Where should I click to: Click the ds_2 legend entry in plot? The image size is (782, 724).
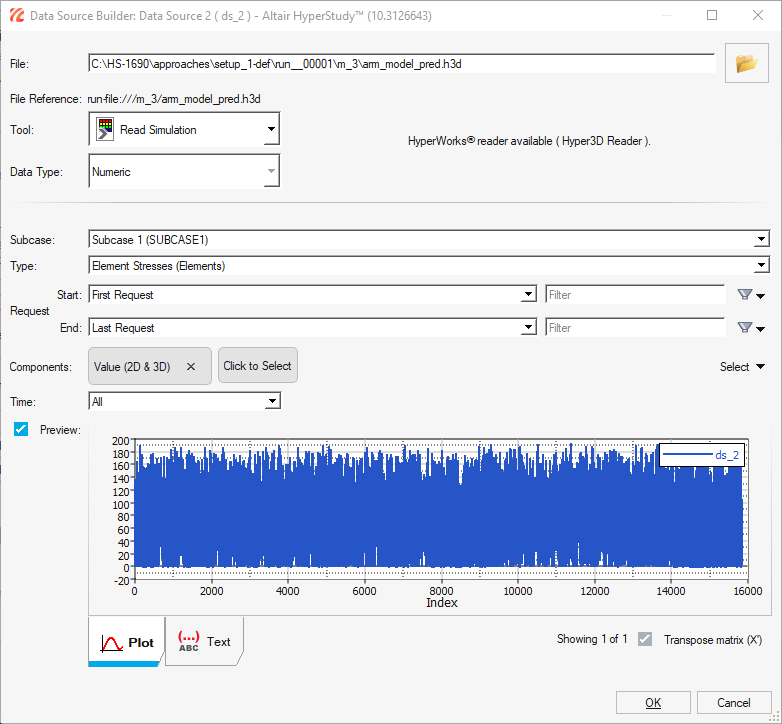click(x=702, y=455)
